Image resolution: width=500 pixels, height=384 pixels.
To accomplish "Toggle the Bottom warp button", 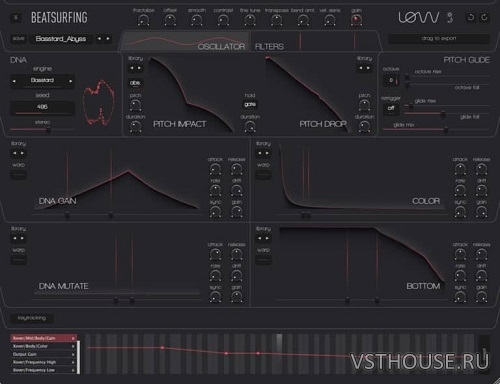I will click(263, 260).
